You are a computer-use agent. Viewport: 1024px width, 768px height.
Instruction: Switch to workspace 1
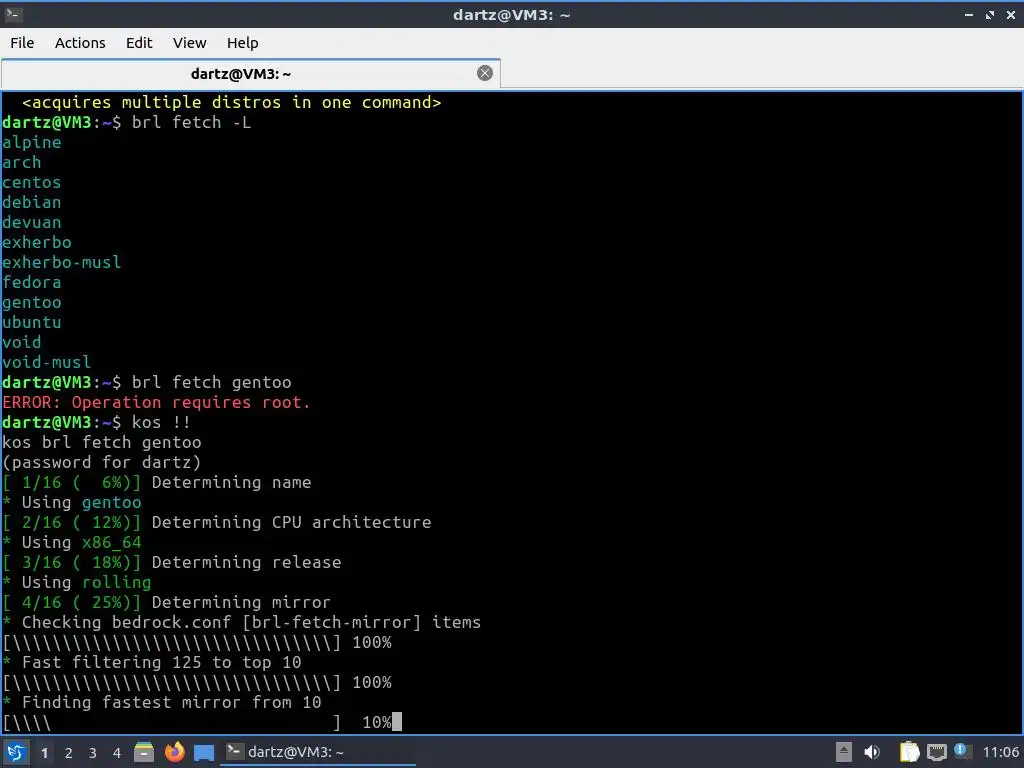click(44, 753)
